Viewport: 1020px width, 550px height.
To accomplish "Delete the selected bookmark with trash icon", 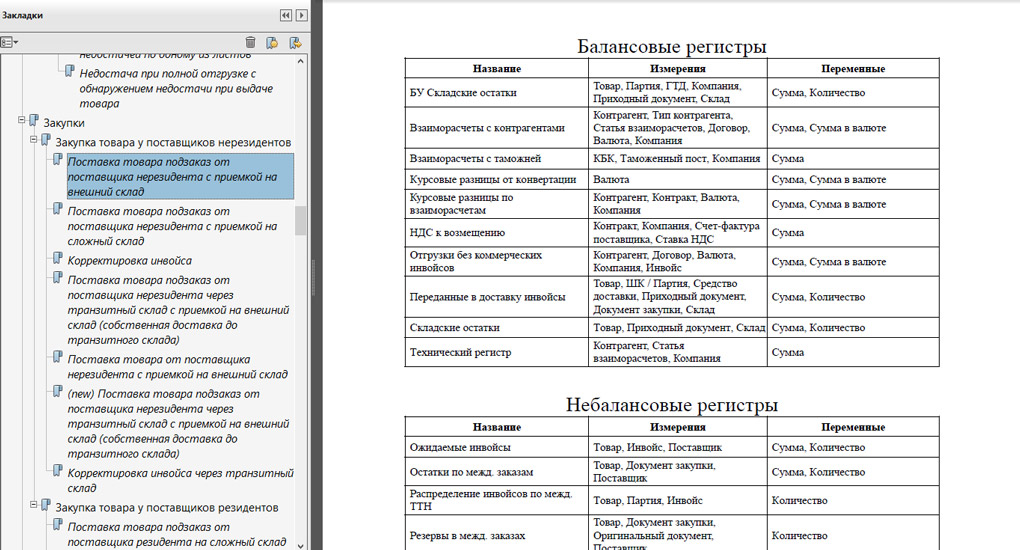I will (250, 42).
